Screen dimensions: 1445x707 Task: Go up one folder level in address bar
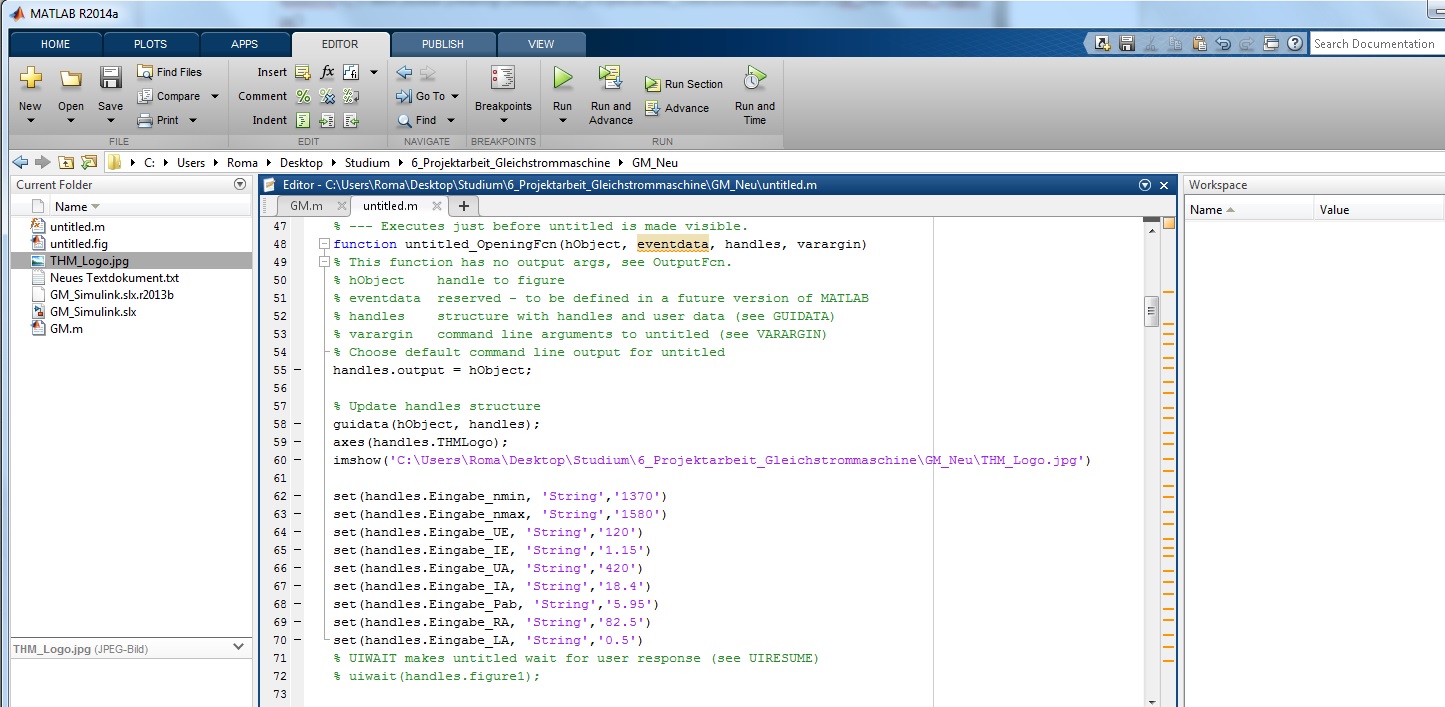tap(66, 162)
